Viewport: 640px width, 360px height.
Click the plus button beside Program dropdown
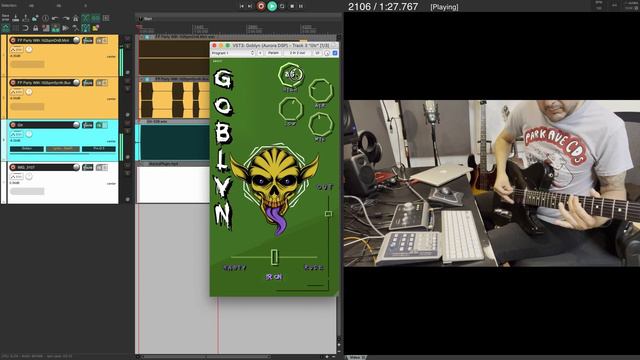click(260, 53)
